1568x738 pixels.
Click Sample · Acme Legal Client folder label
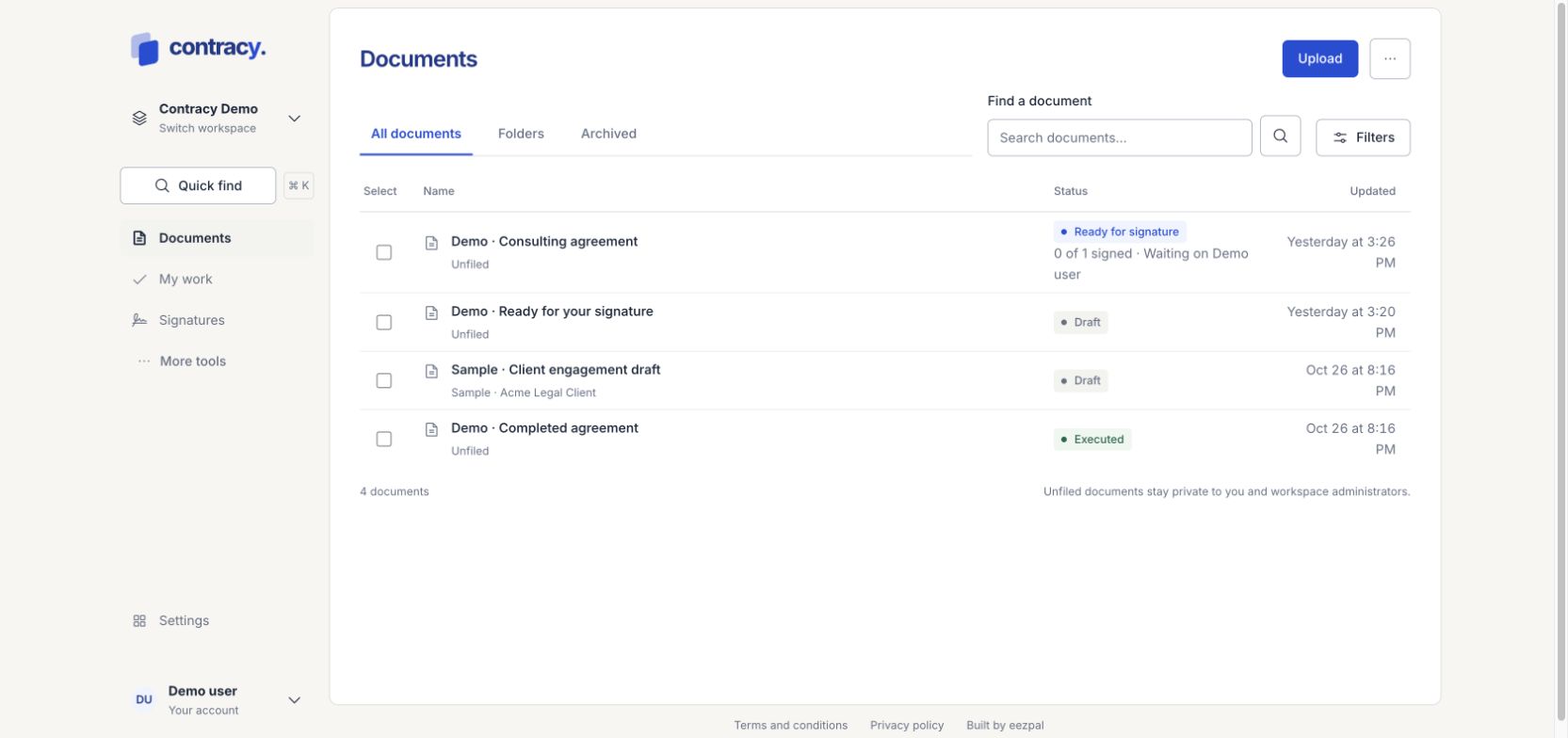(x=524, y=393)
